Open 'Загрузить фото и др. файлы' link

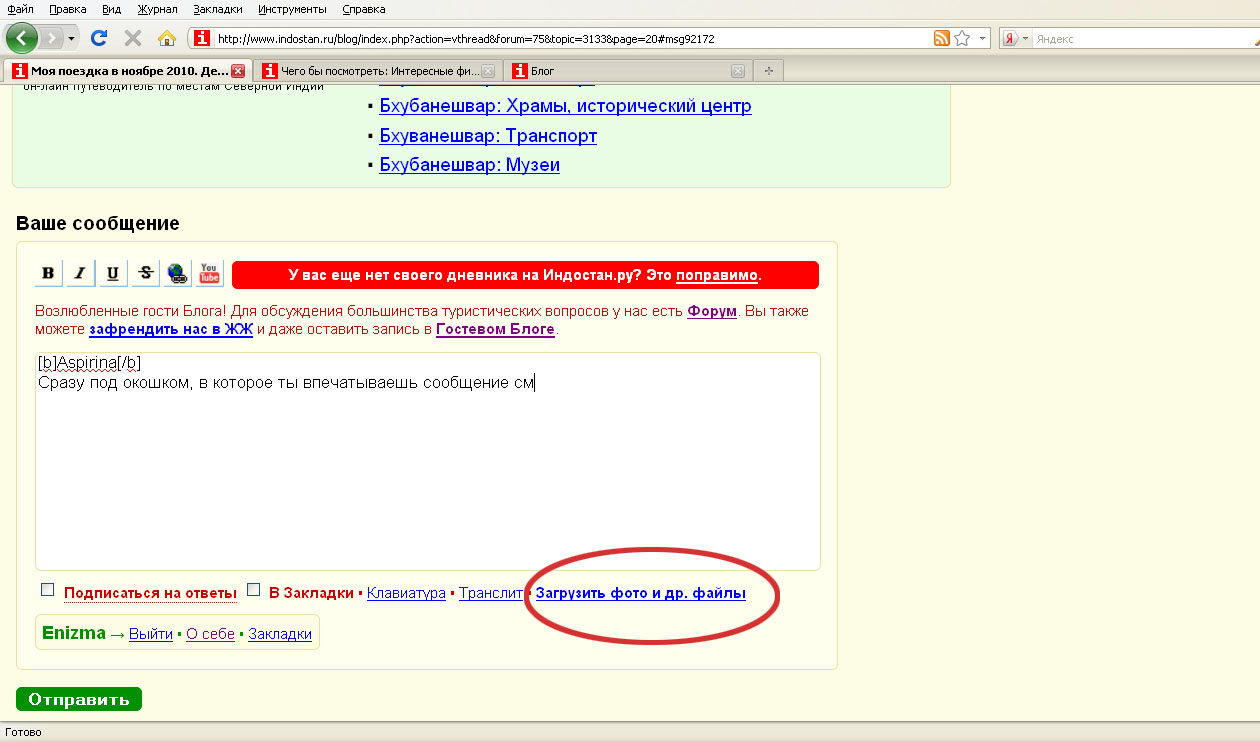640,593
